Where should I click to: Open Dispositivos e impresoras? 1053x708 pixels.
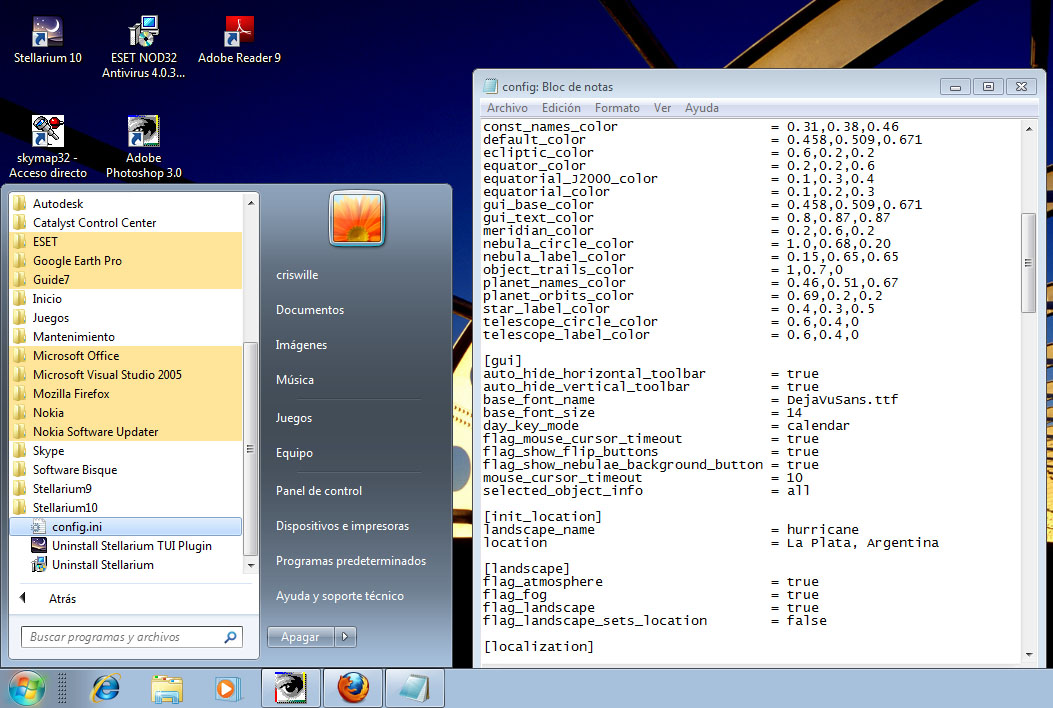point(342,526)
